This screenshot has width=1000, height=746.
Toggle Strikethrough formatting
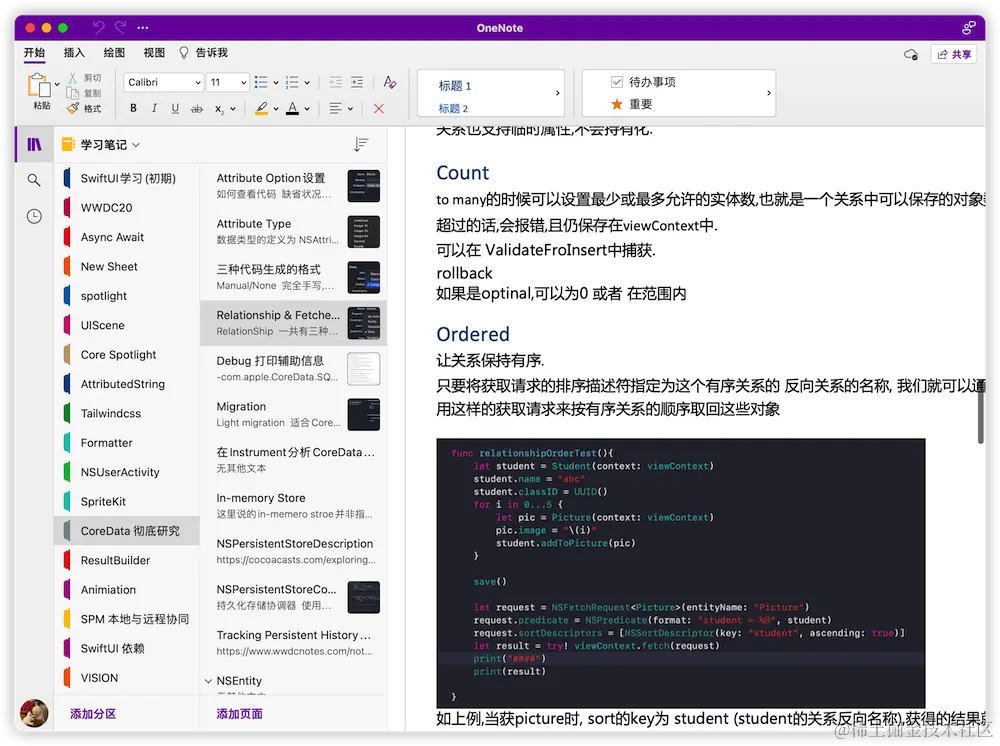coord(196,109)
